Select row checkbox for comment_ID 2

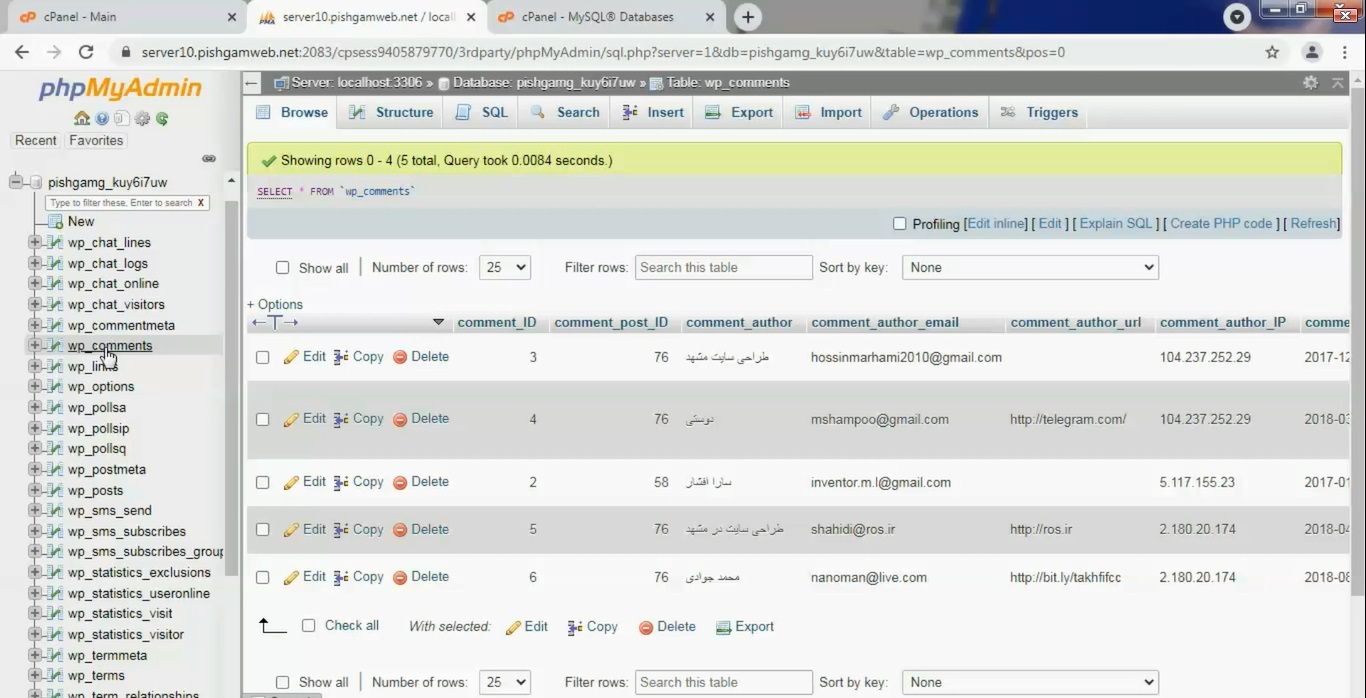[x=262, y=483]
